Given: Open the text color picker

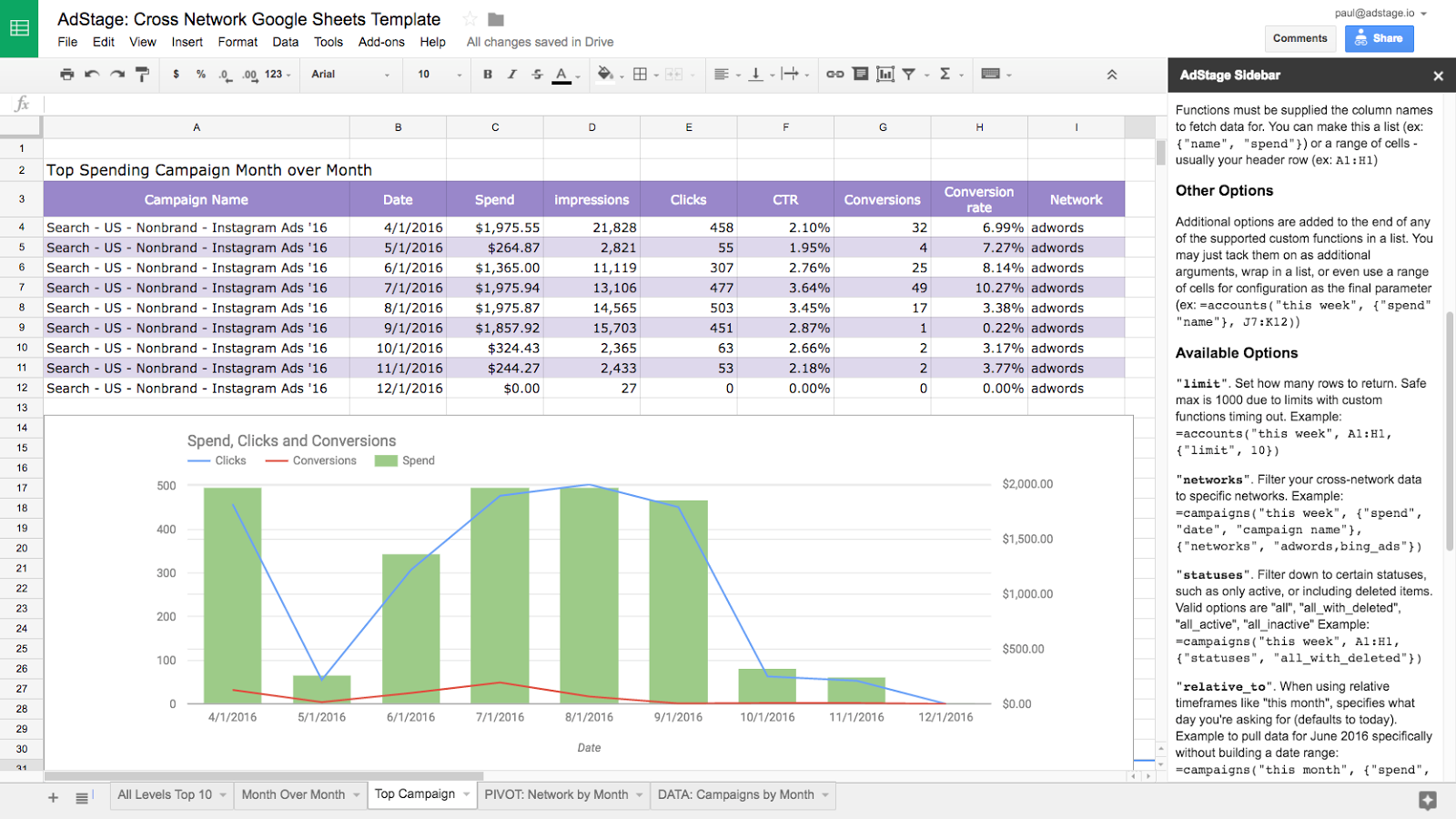Looking at the screenshot, I should pos(561,75).
